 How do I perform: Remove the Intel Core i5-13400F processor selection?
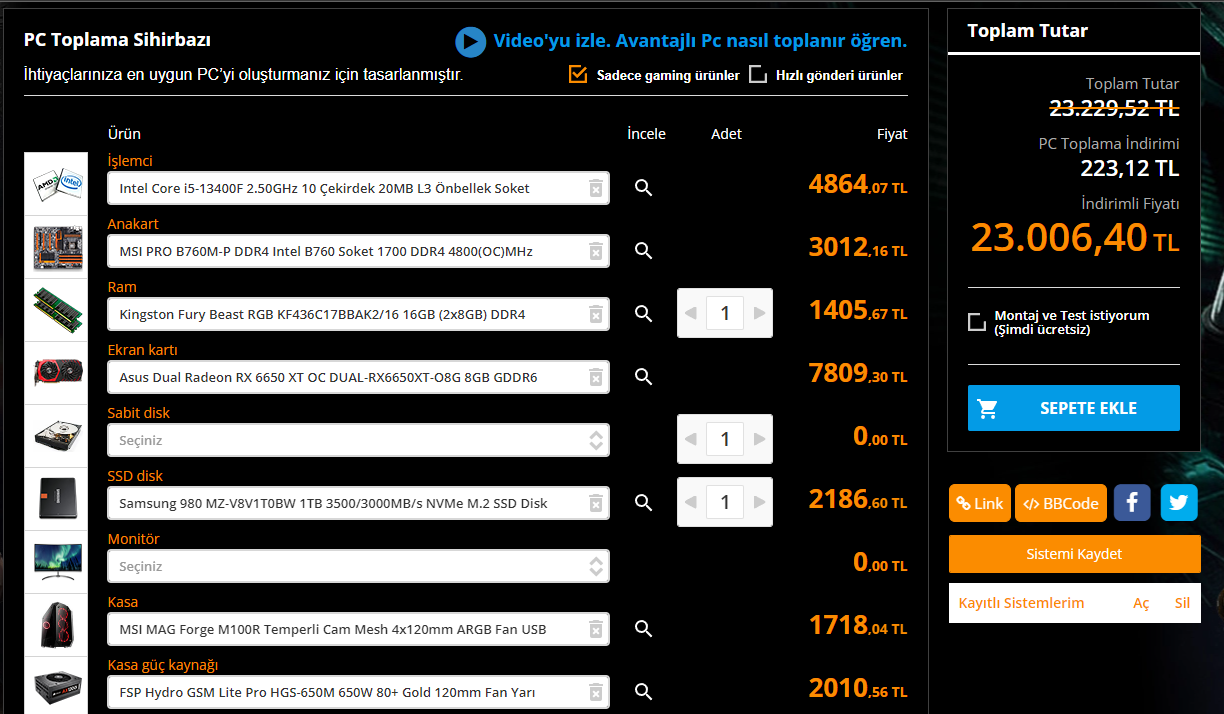click(595, 189)
